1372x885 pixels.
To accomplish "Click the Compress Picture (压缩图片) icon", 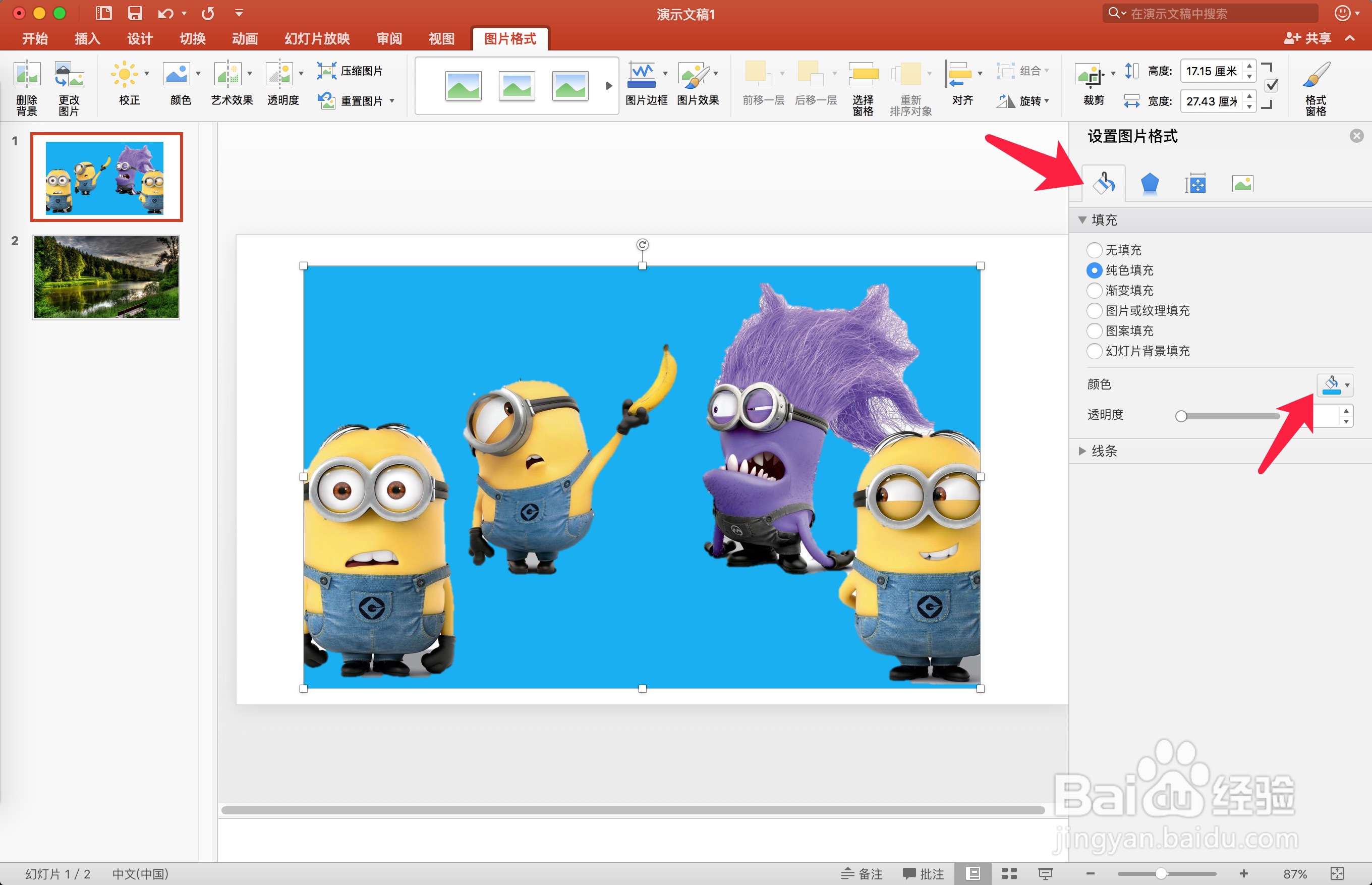I will [326, 71].
